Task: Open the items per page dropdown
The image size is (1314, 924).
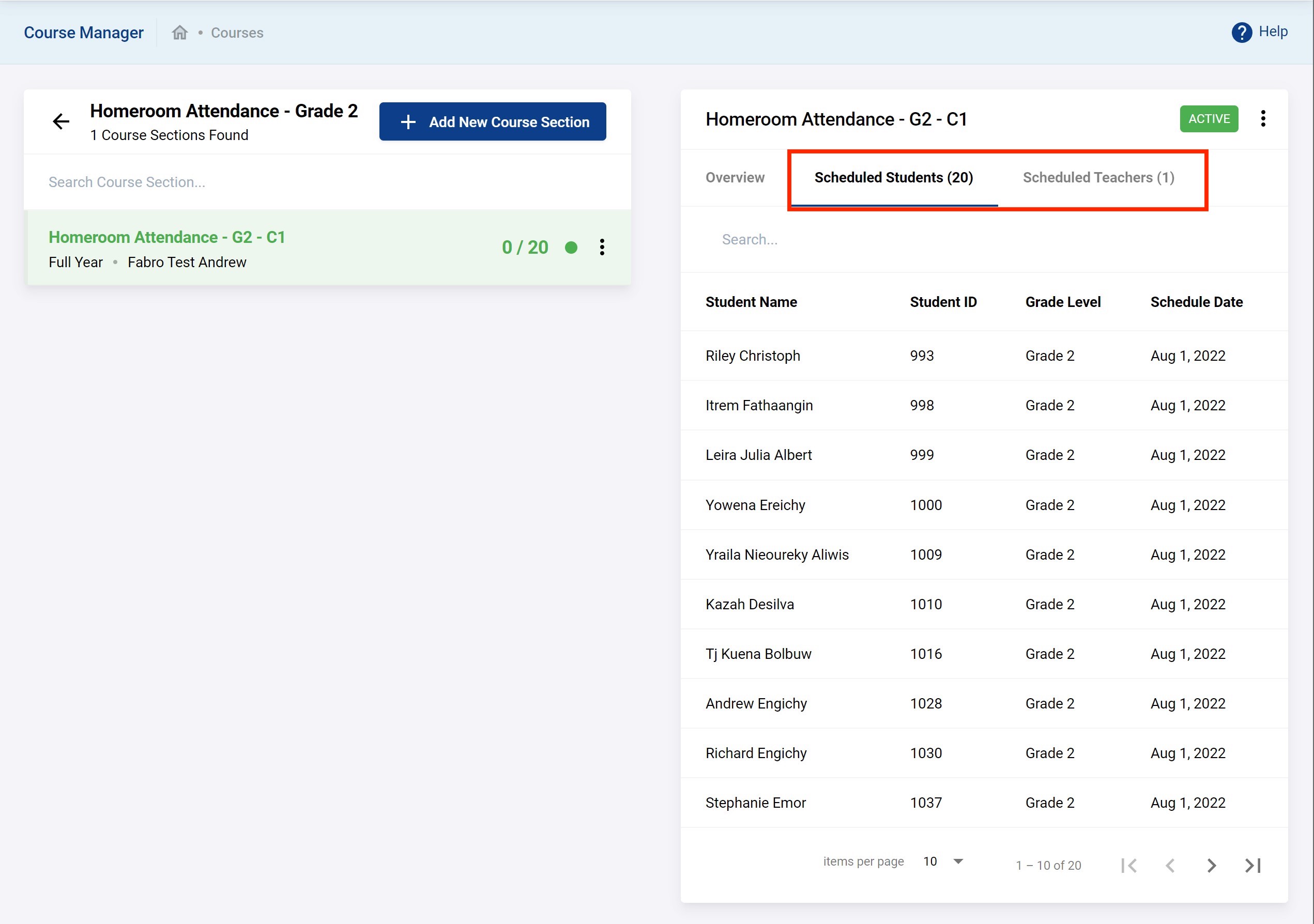Action: coord(943,861)
